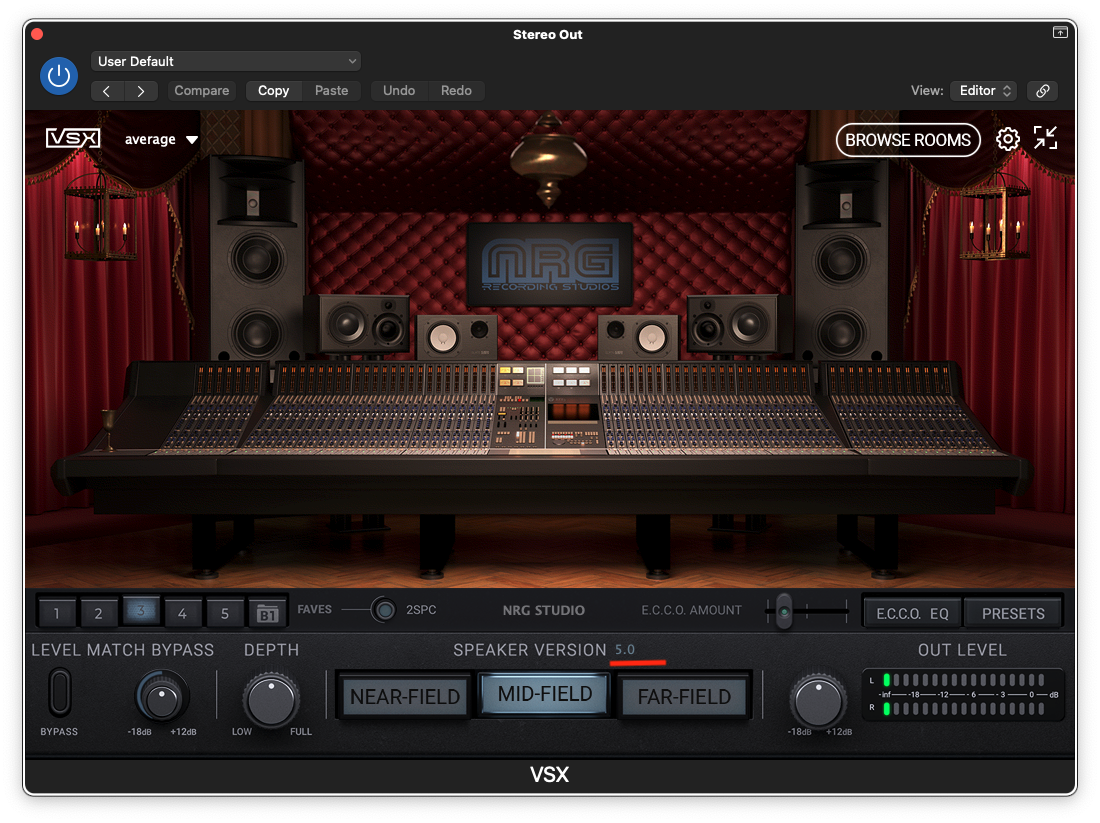Image resolution: width=1100 pixels, height=823 pixels.
Task: Click the Compare button
Action: (201, 91)
